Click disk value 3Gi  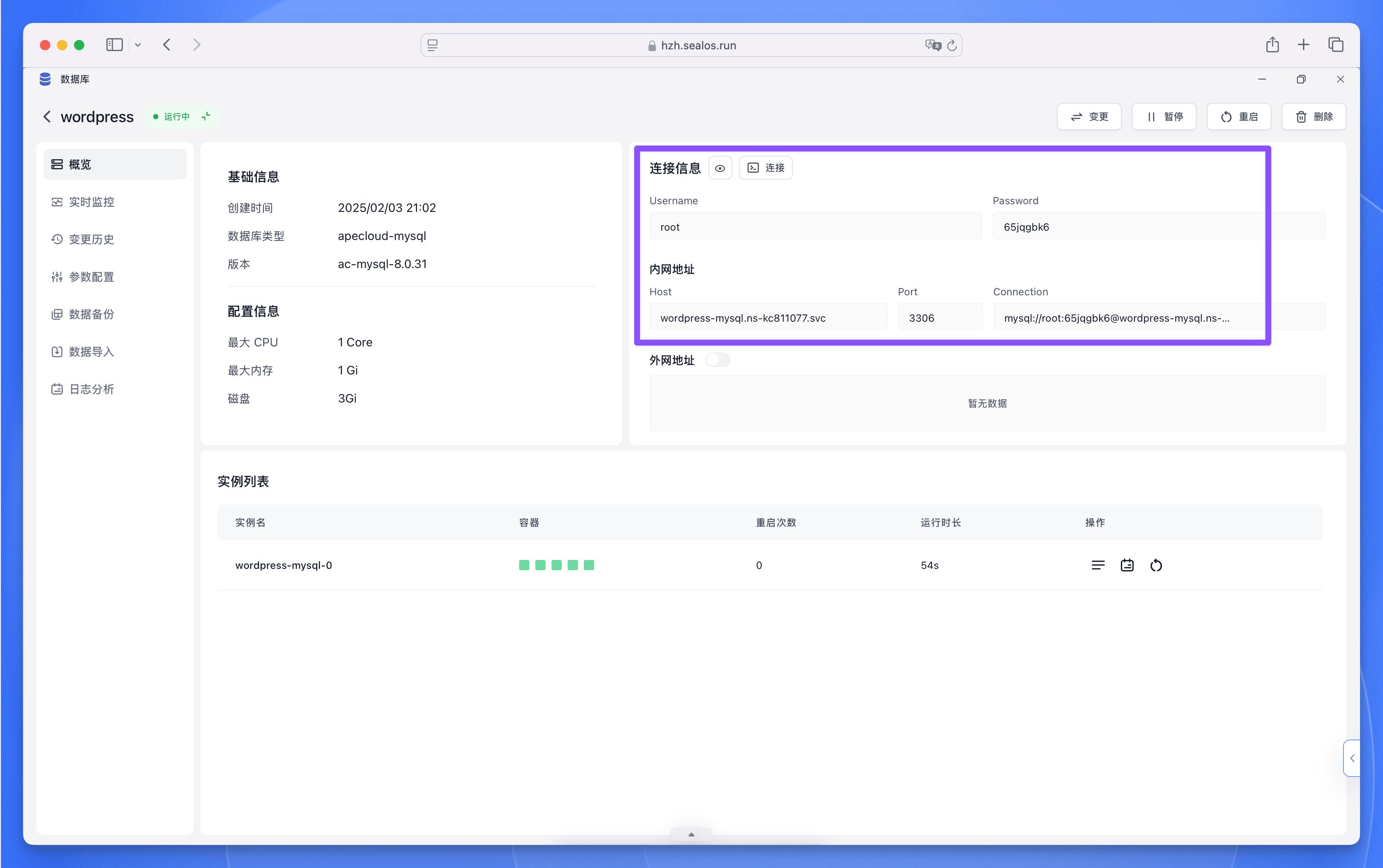[347, 398]
